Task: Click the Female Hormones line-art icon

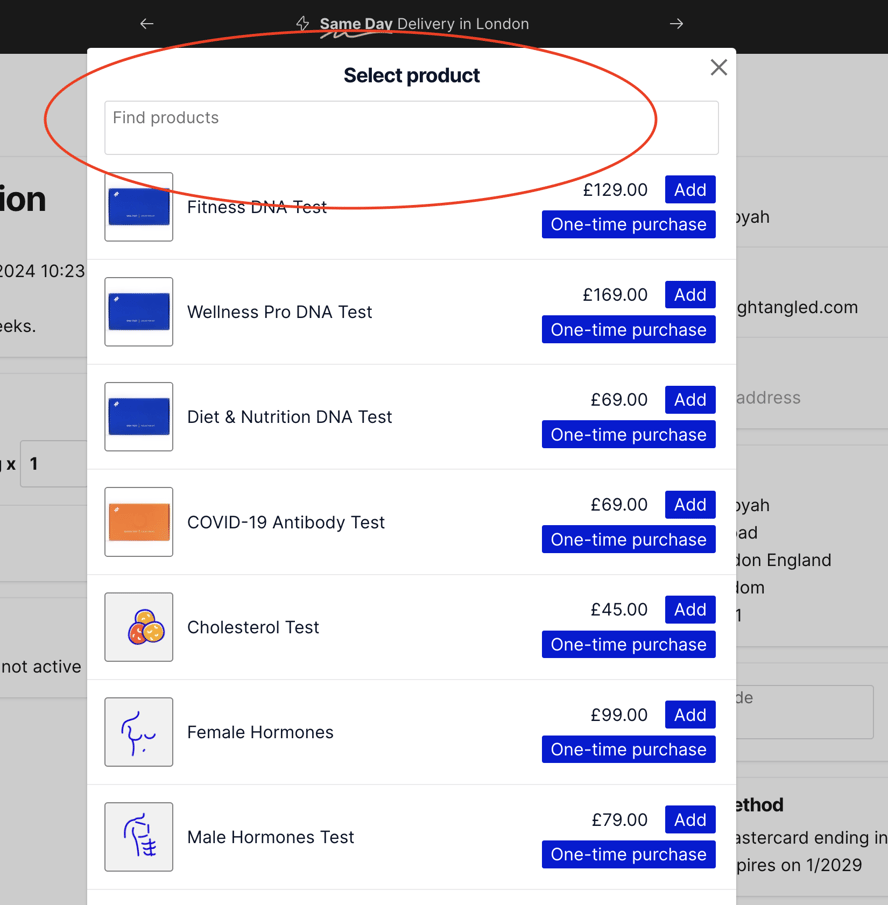Action: click(138, 732)
